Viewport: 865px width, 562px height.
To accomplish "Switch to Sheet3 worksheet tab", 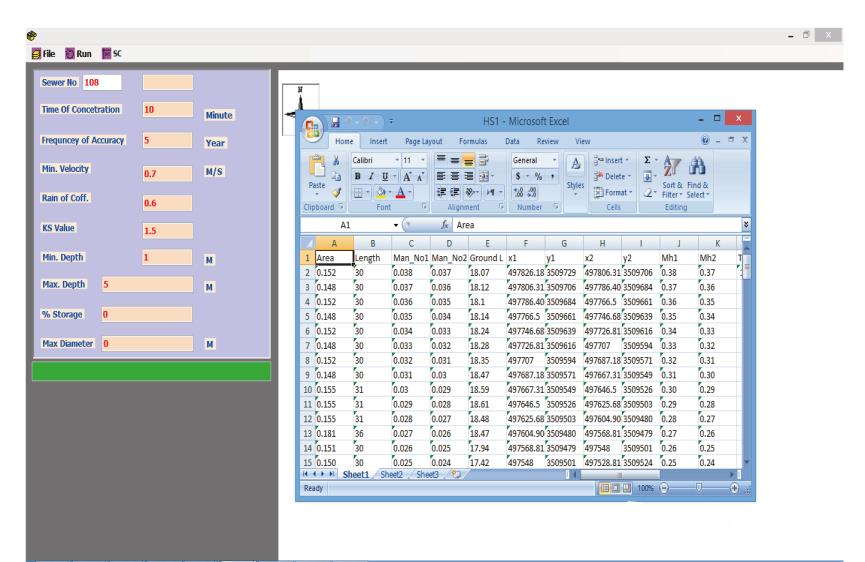I will click(428, 474).
